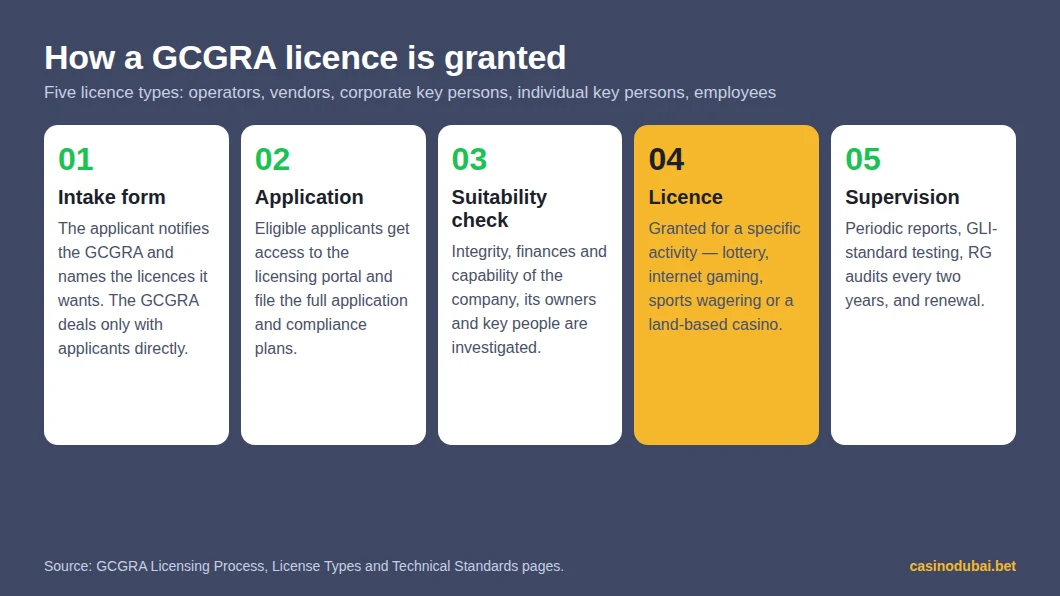Screen dimensions: 1060x596
Task: Click the Intake form description about notifying GCGRA
Action: pyautogui.click(x=134, y=289)
